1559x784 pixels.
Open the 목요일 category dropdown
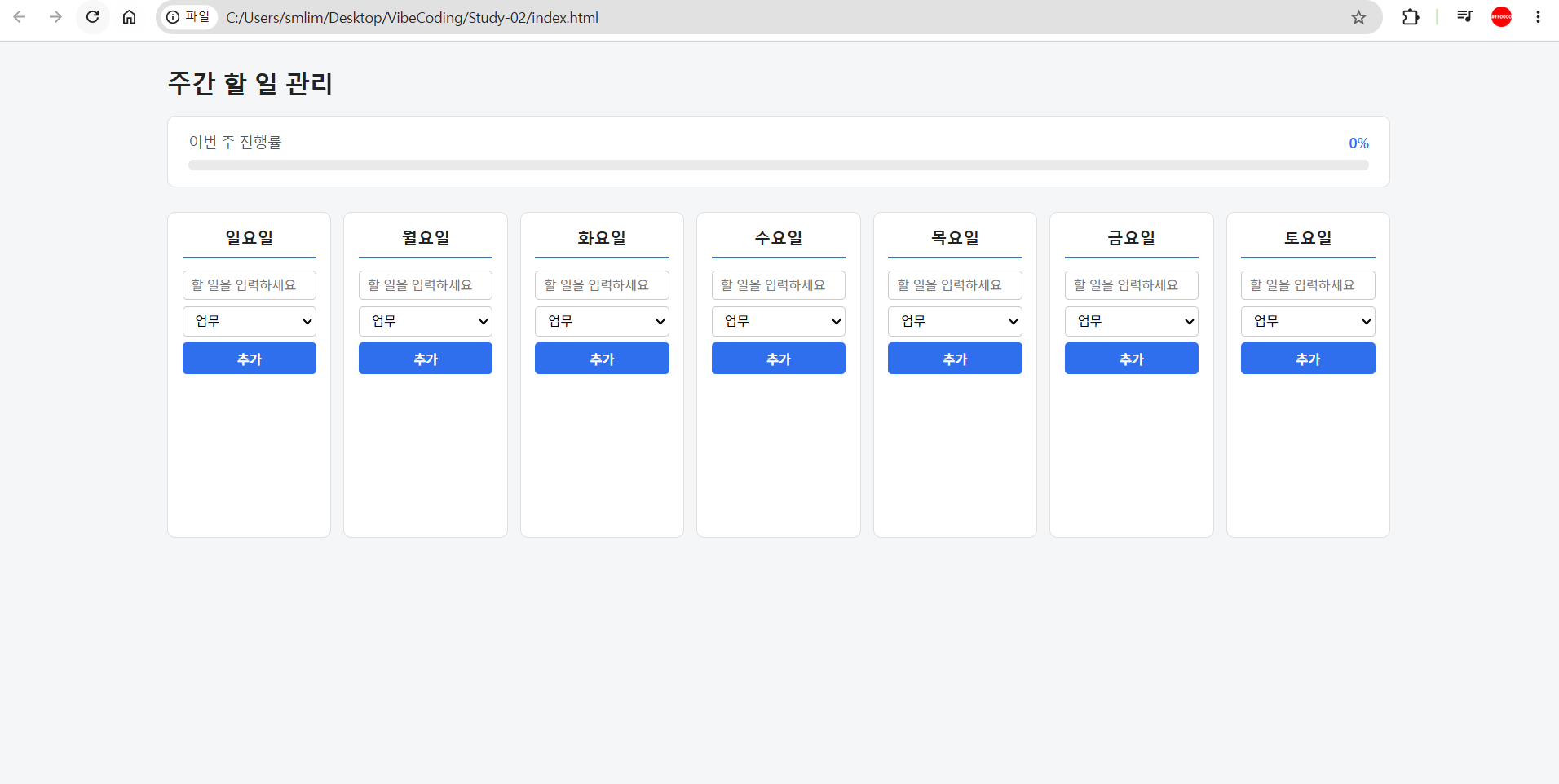pos(955,321)
